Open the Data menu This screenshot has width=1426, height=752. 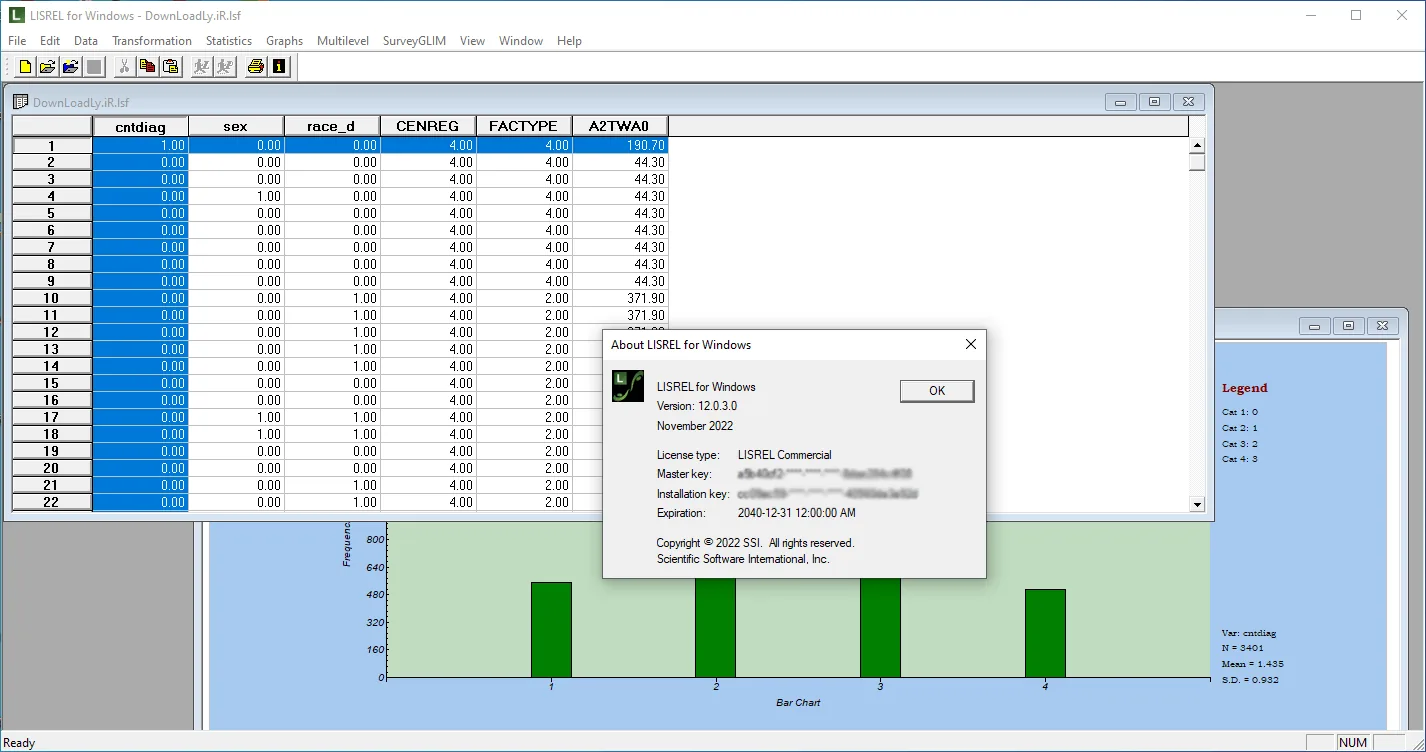[x=86, y=41]
